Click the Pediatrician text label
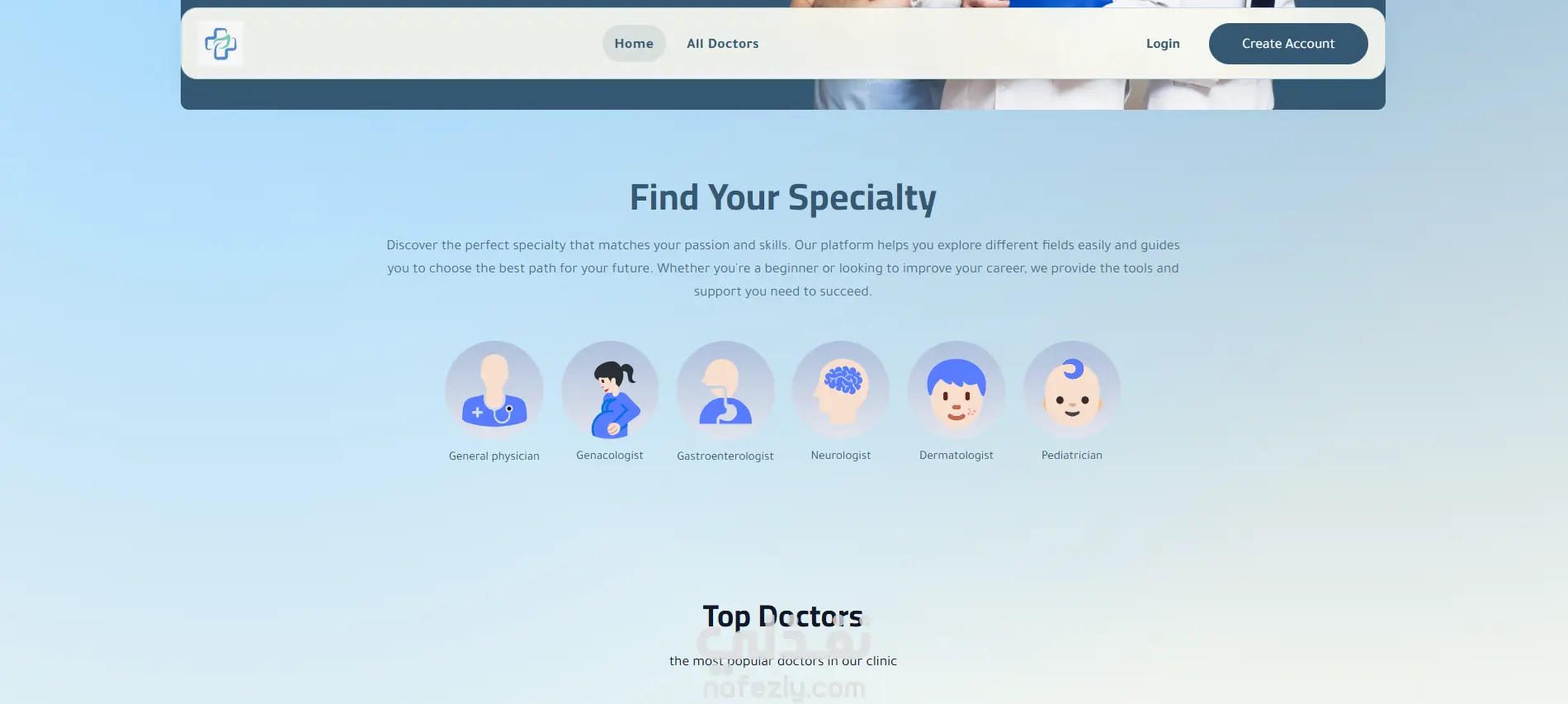 [1072, 456]
